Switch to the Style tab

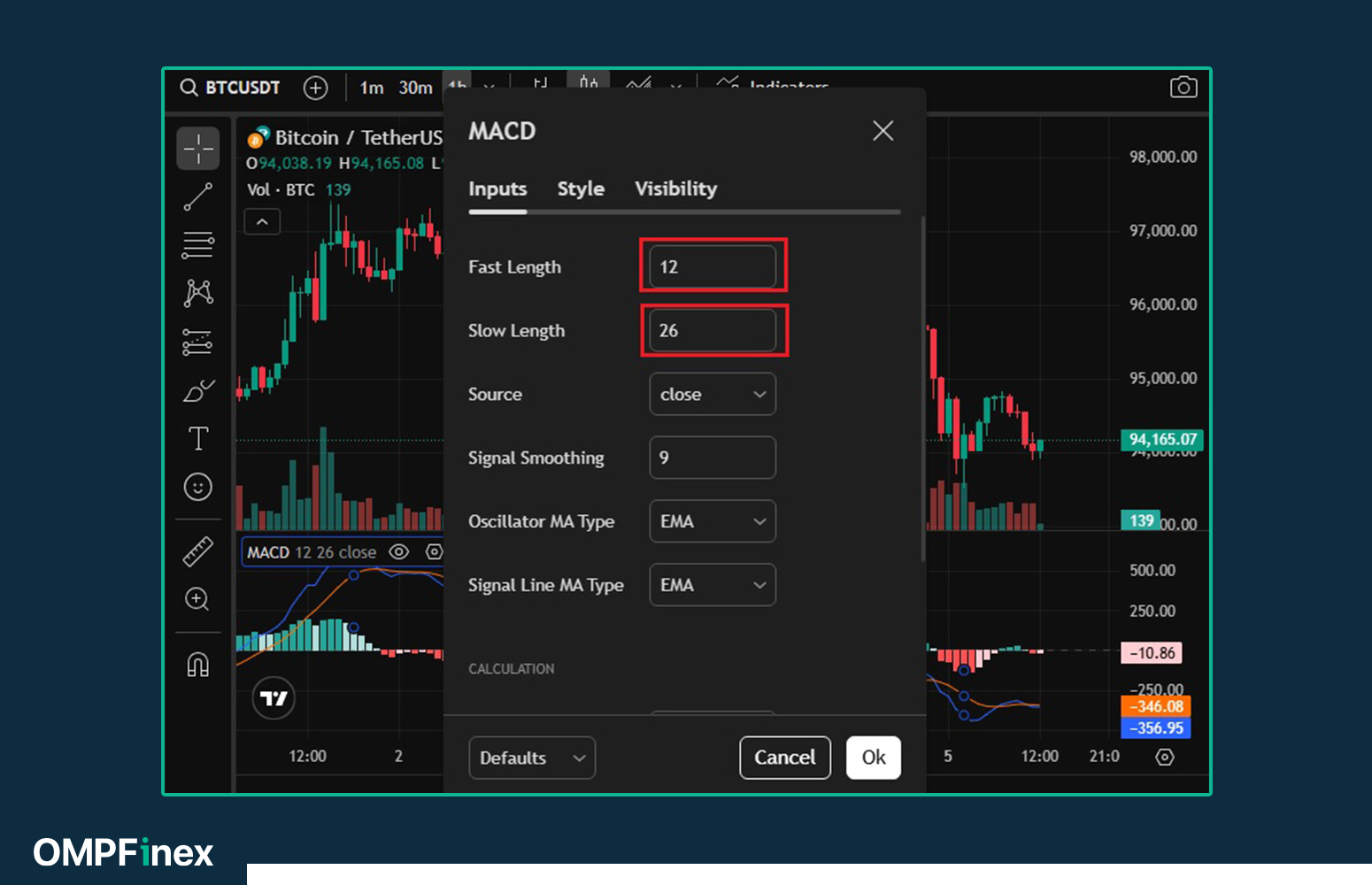(x=581, y=189)
